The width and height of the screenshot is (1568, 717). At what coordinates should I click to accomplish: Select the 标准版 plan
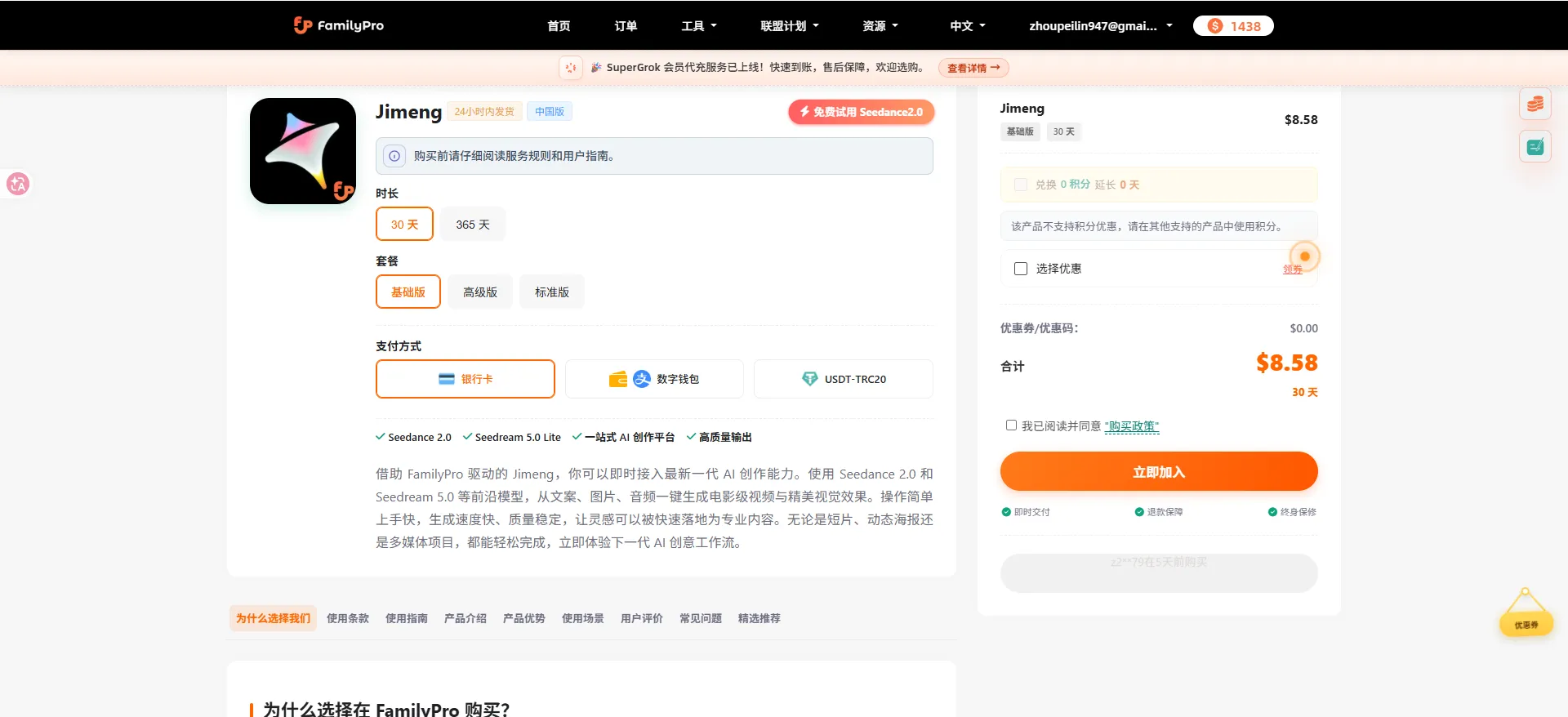[552, 292]
